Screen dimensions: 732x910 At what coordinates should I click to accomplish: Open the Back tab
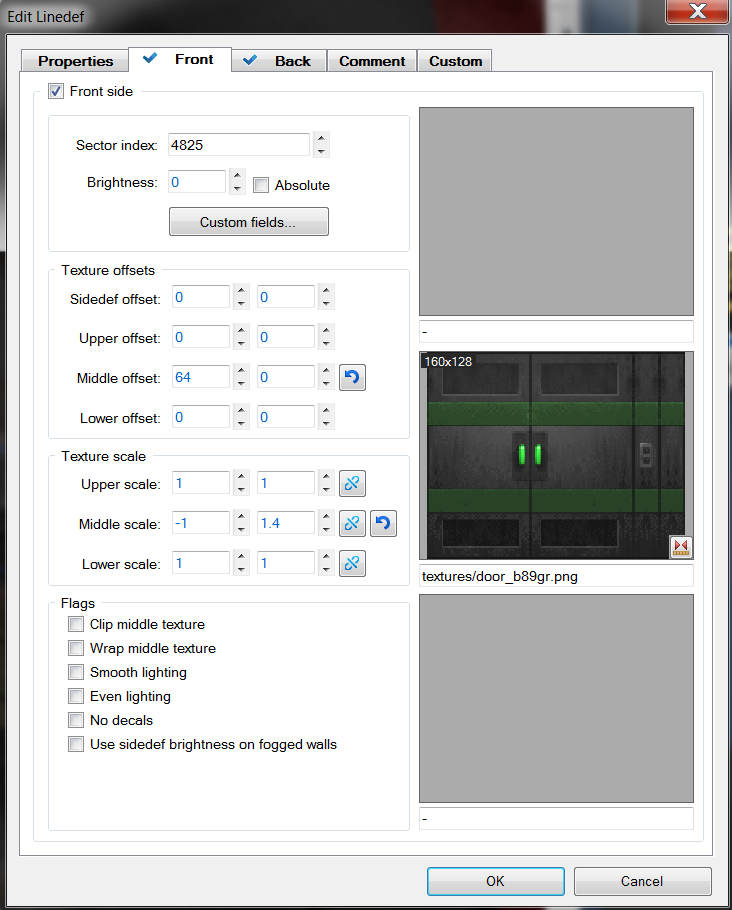pyautogui.click(x=279, y=61)
